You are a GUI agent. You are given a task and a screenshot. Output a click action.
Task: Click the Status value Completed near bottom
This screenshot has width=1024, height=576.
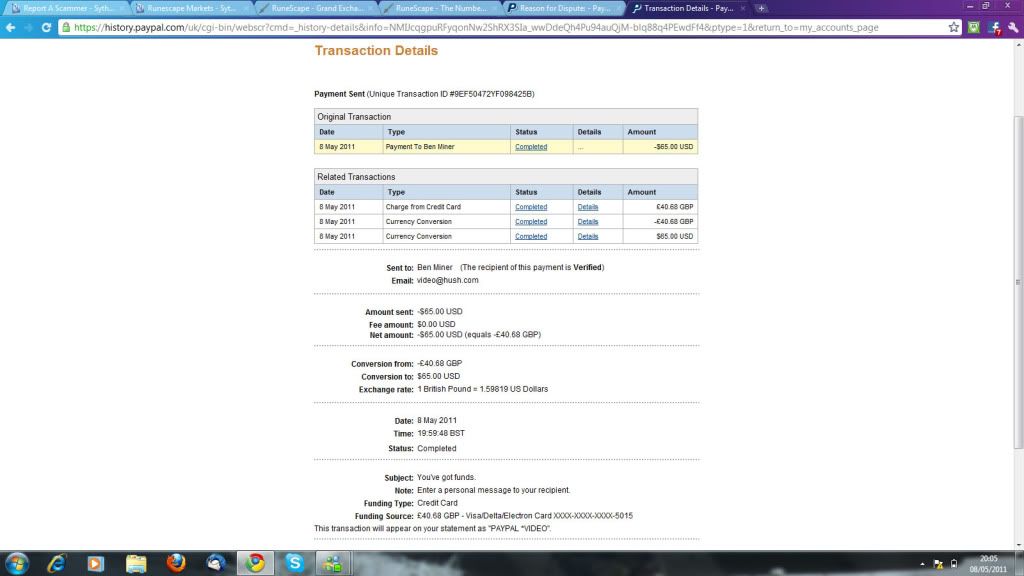point(437,449)
